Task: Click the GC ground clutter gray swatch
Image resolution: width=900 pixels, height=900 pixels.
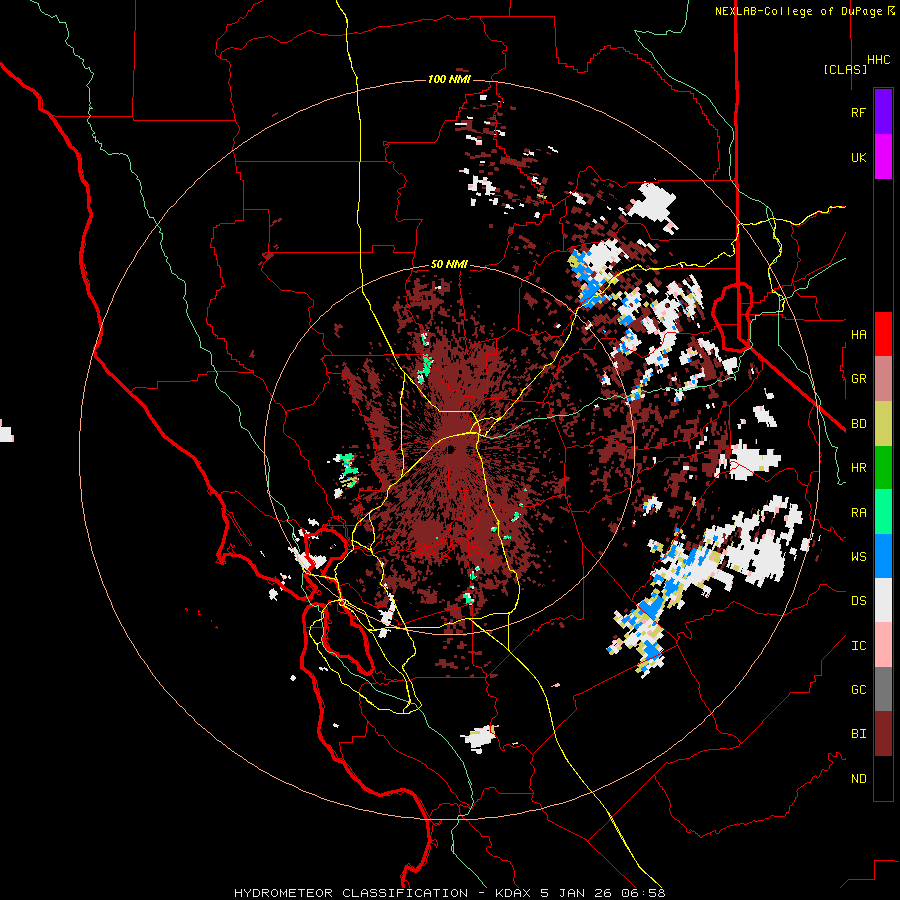Action: pos(883,689)
